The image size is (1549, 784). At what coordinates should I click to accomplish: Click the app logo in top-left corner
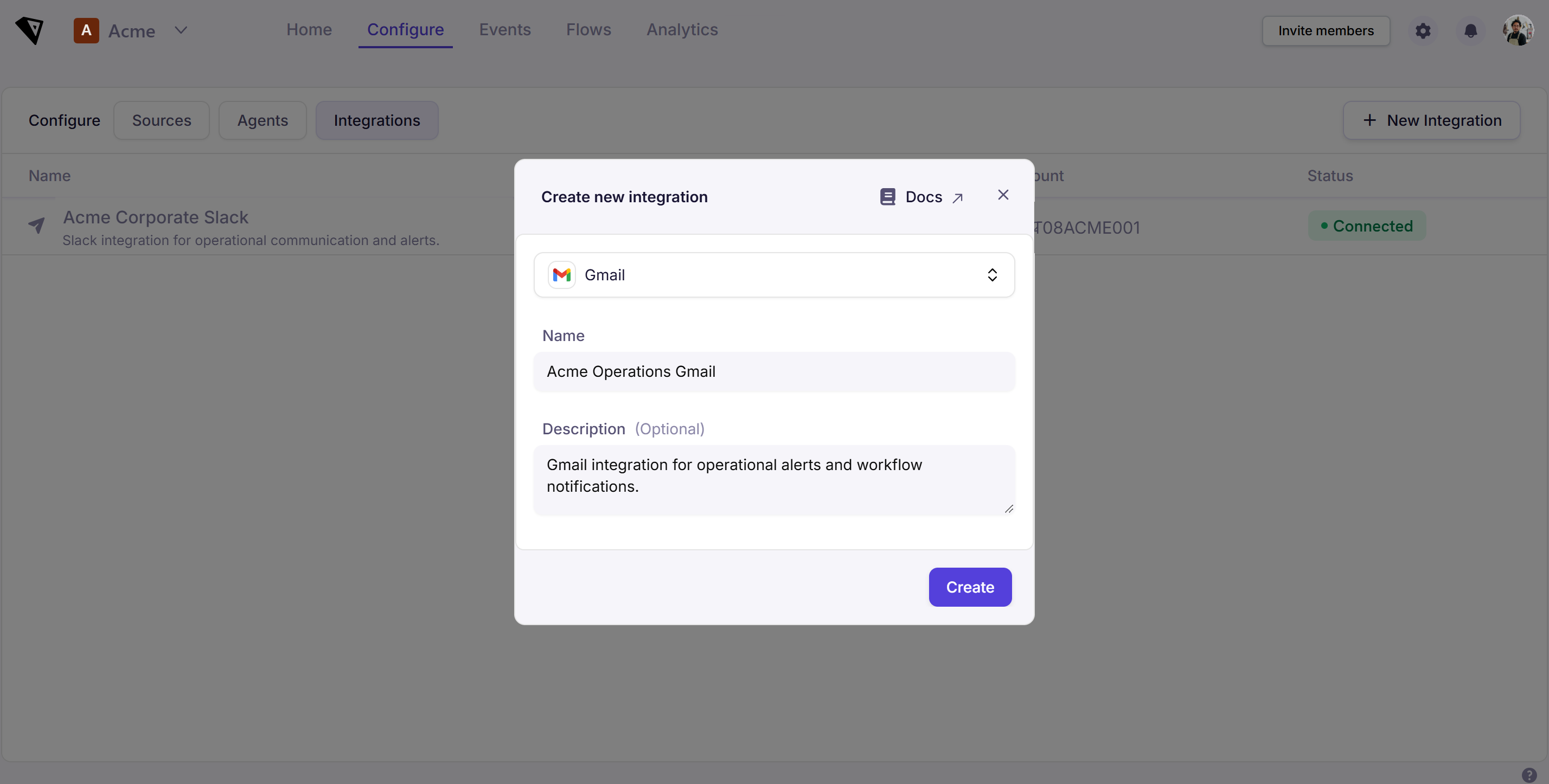[x=29, y=30]
